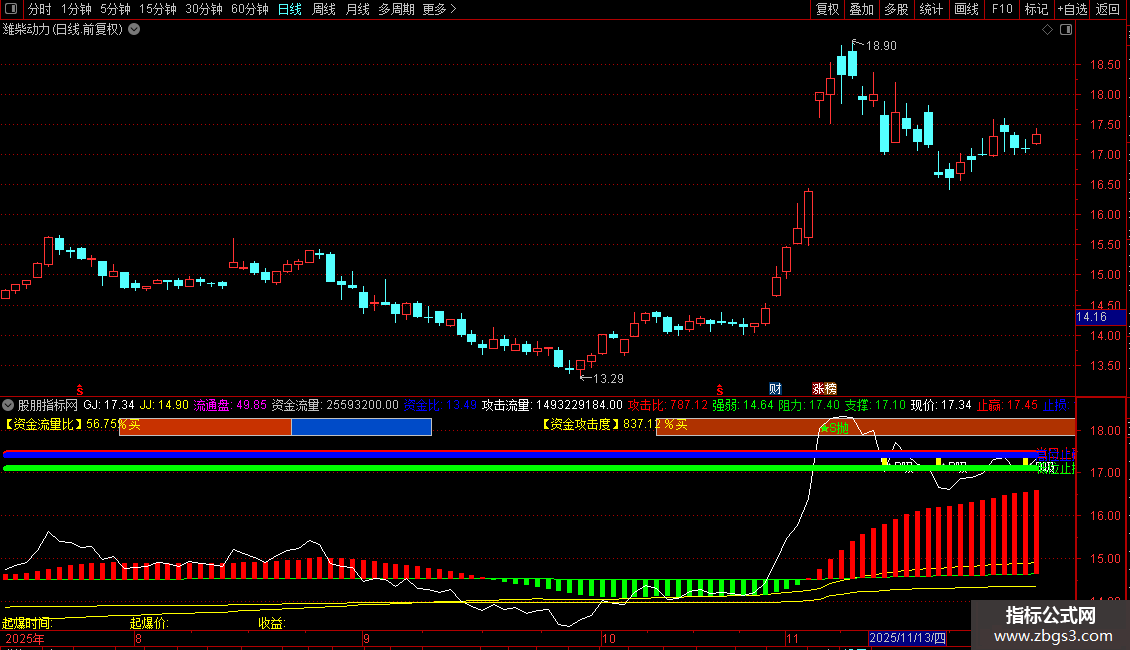Click the $ marker near late October
Viewport: 1130px width, 650px height.
click(719, 390)
